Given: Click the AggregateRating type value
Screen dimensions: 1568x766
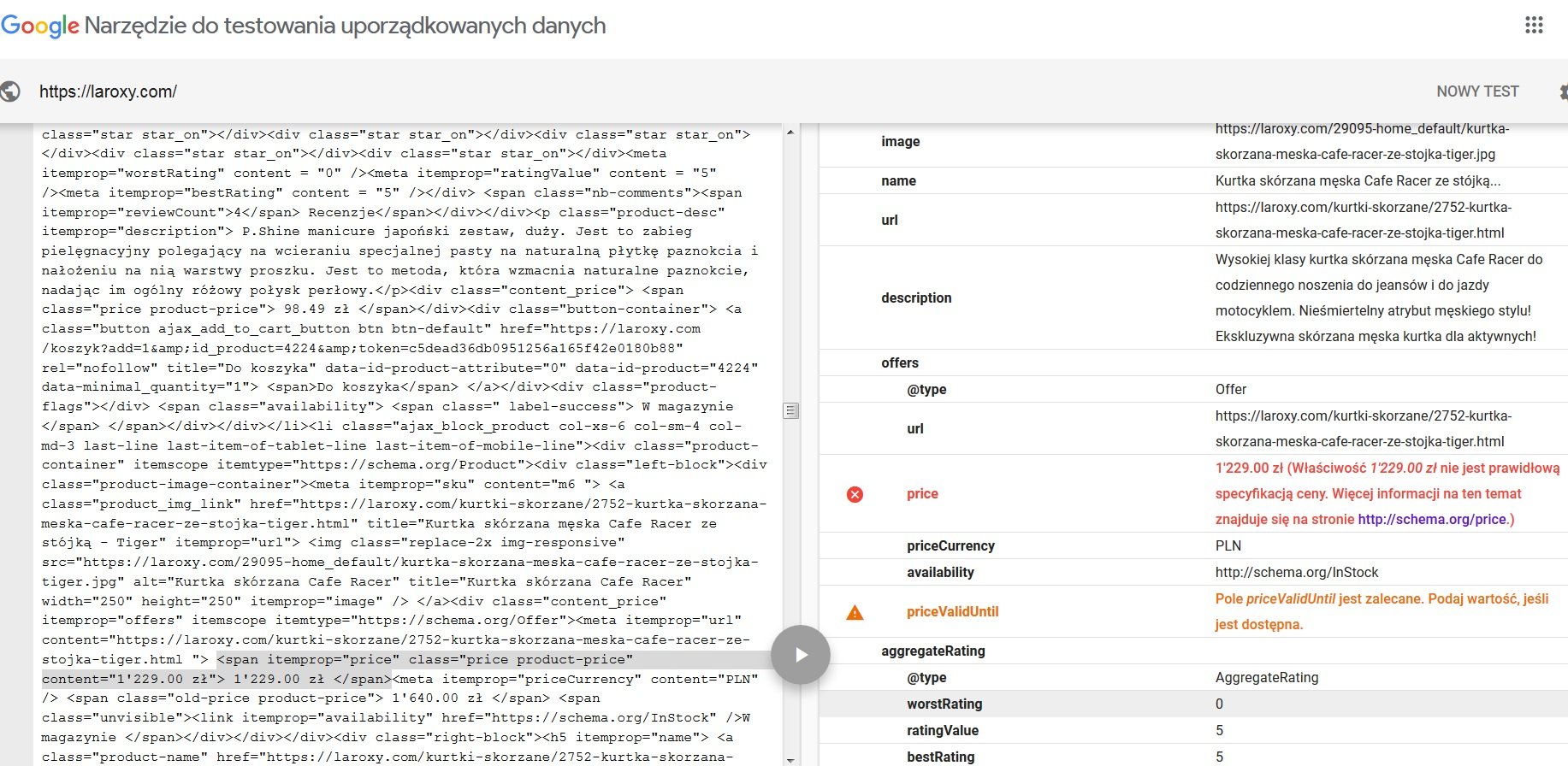Looking at the screenshot, I should (1267, 678).
